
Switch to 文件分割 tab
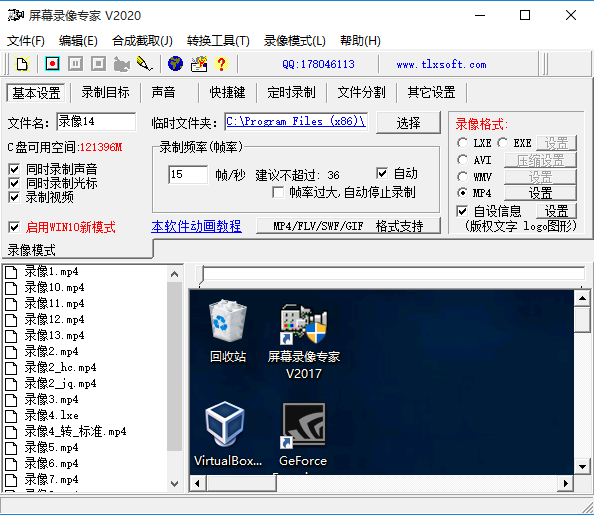coord(361,92)
